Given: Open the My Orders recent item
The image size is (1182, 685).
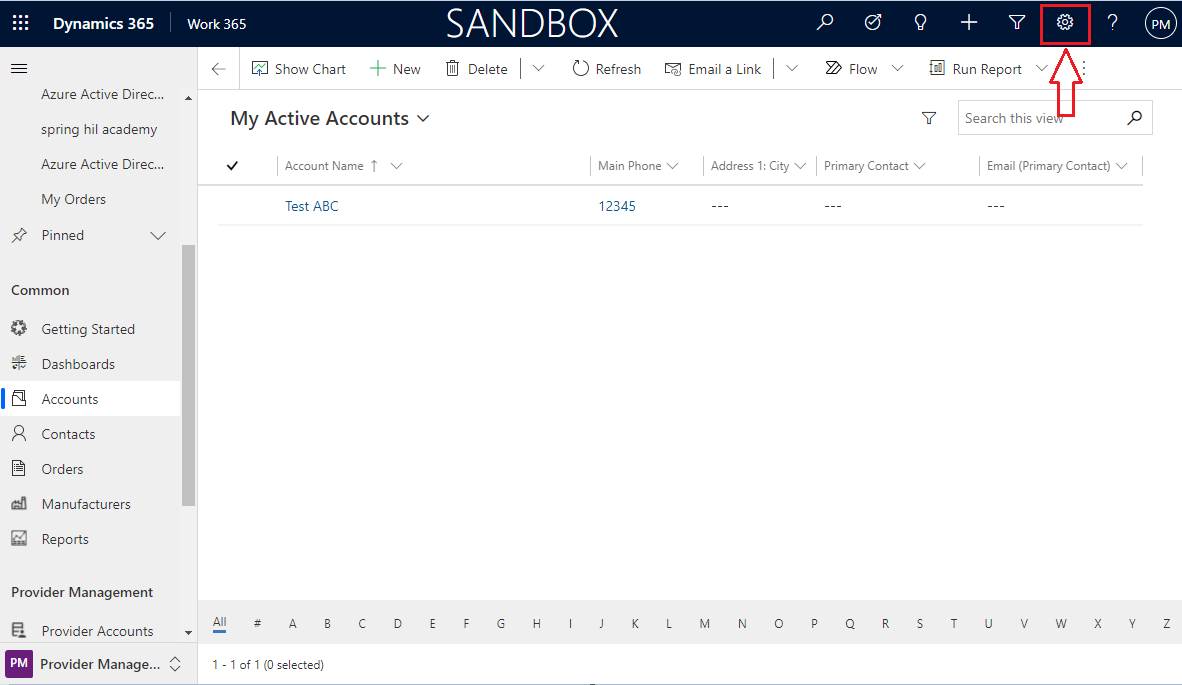Looking at the screenshot, I should click(73, 199).
